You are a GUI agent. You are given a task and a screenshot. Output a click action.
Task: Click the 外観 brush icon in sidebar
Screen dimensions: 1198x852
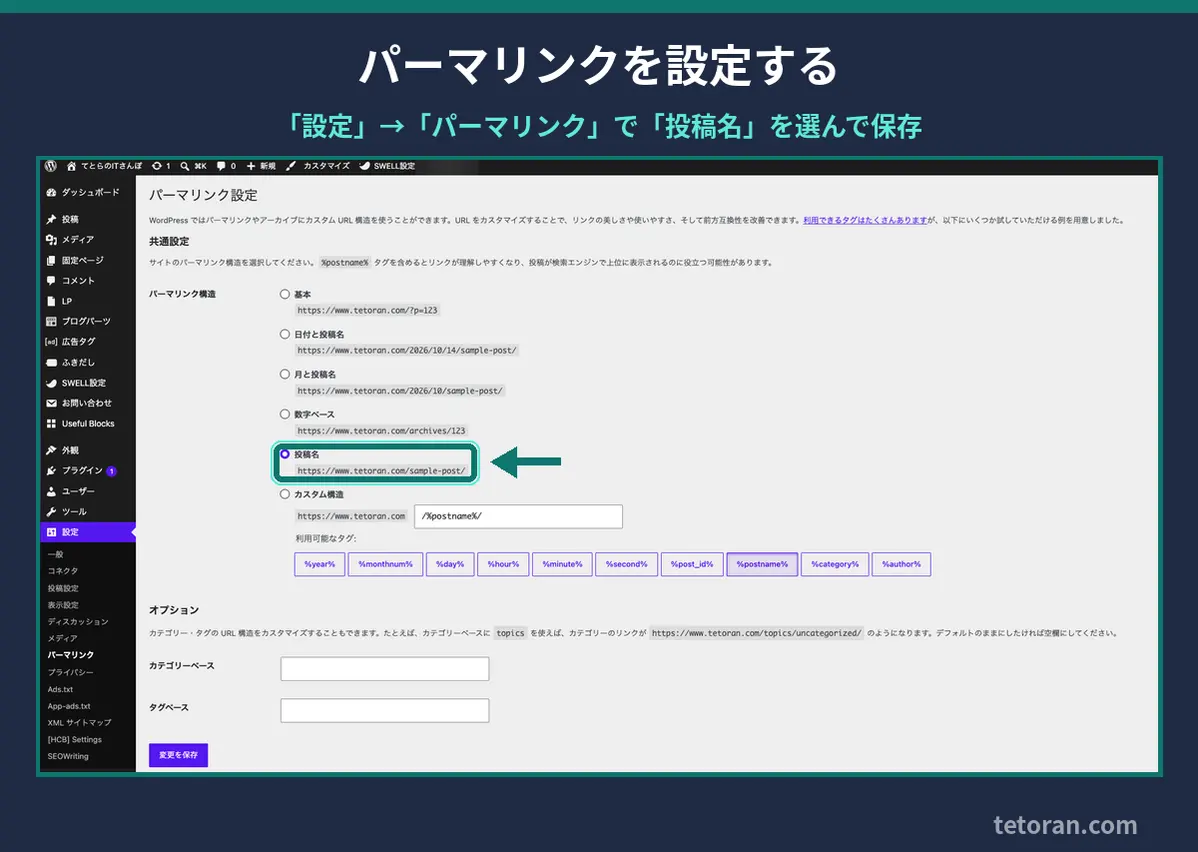[51, 450]
